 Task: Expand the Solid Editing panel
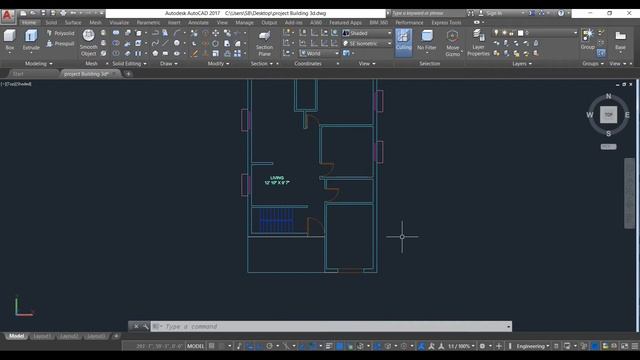click(129, 64)
